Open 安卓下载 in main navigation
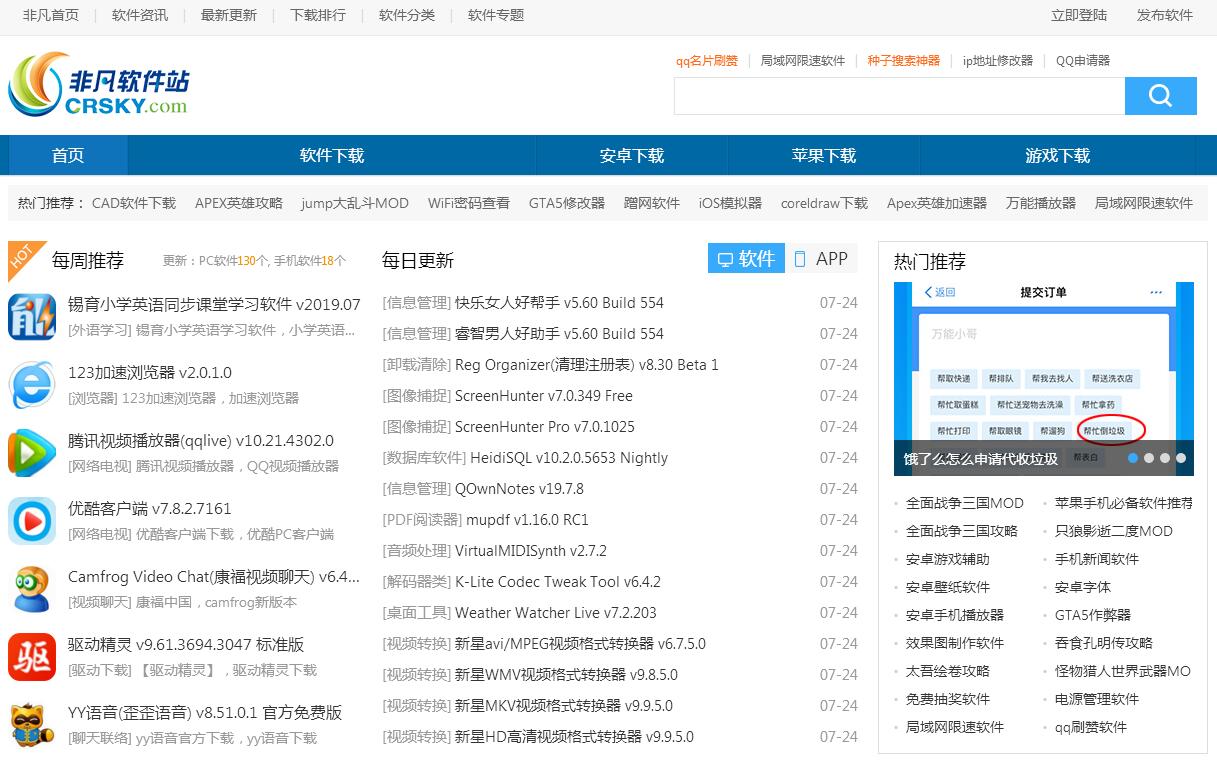Viewport: 1217px width, 760px height. coord(631,156)
